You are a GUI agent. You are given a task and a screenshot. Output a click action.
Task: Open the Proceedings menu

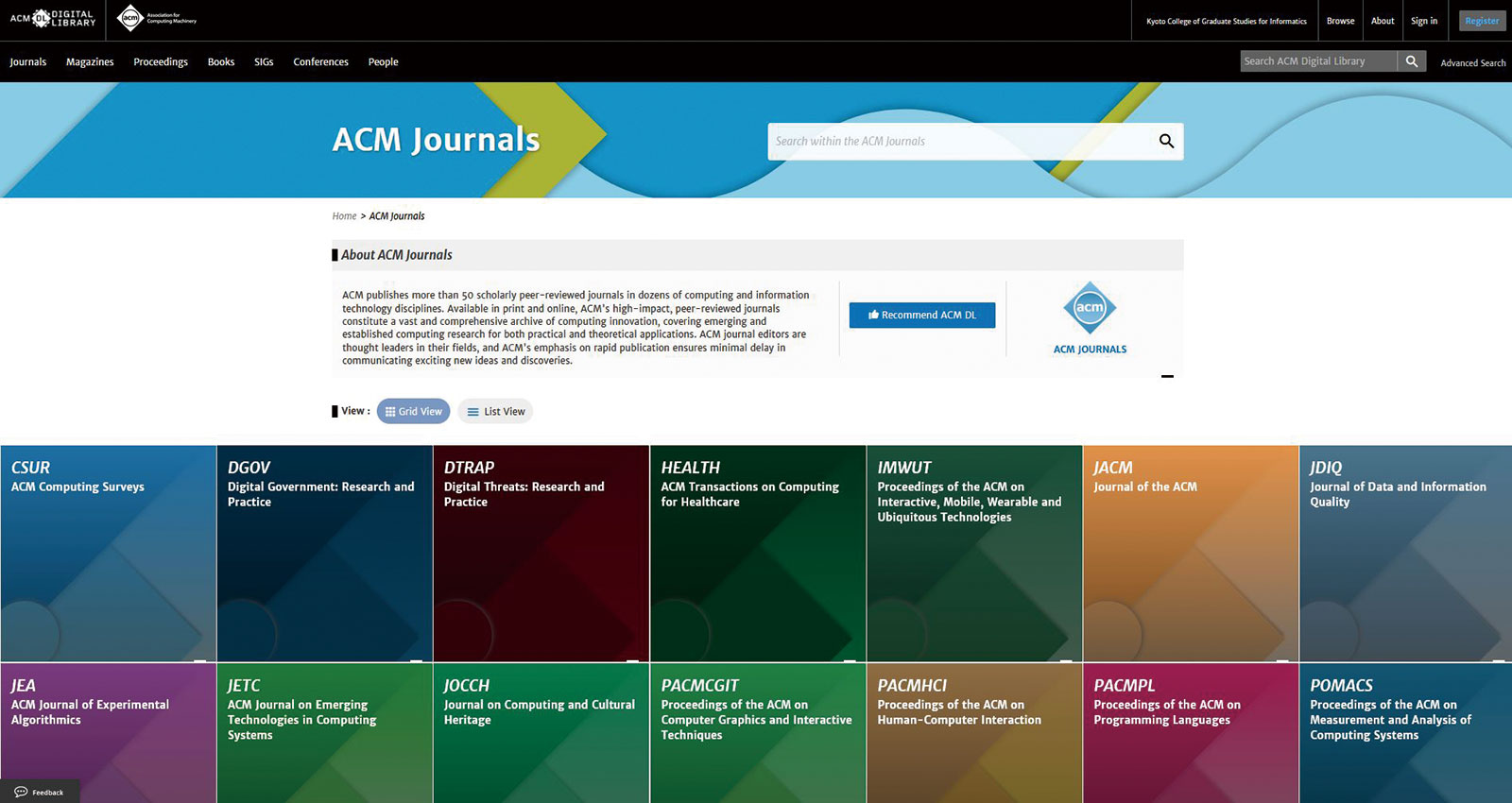pyautogui.click(x=161, y=62)
